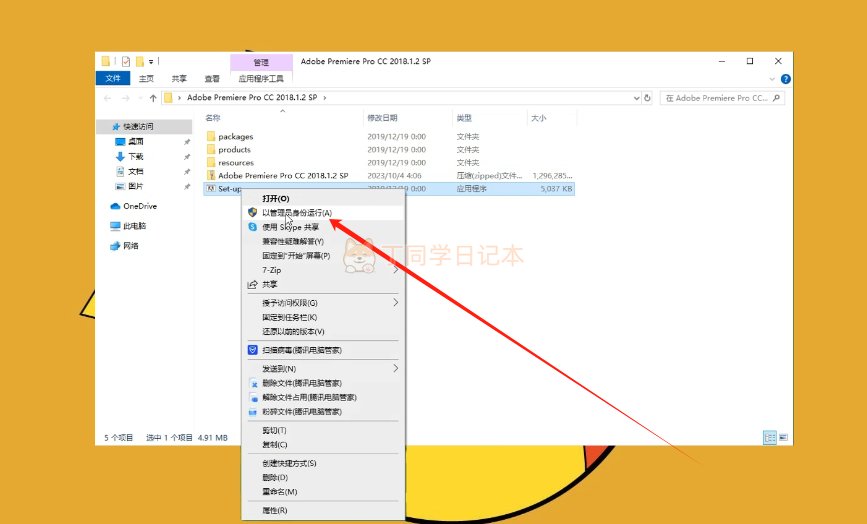Expand the ribbon with the chevron near help
The image size is (867, 524).
point(772,79)
